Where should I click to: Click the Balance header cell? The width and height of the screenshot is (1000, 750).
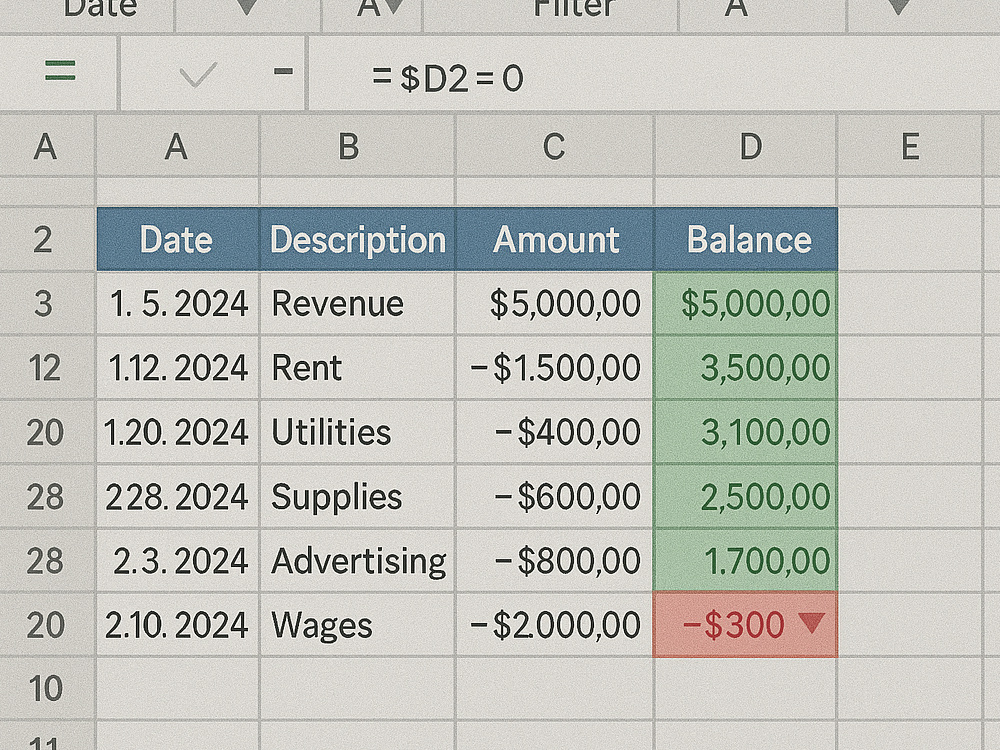[x=746, y=240]
